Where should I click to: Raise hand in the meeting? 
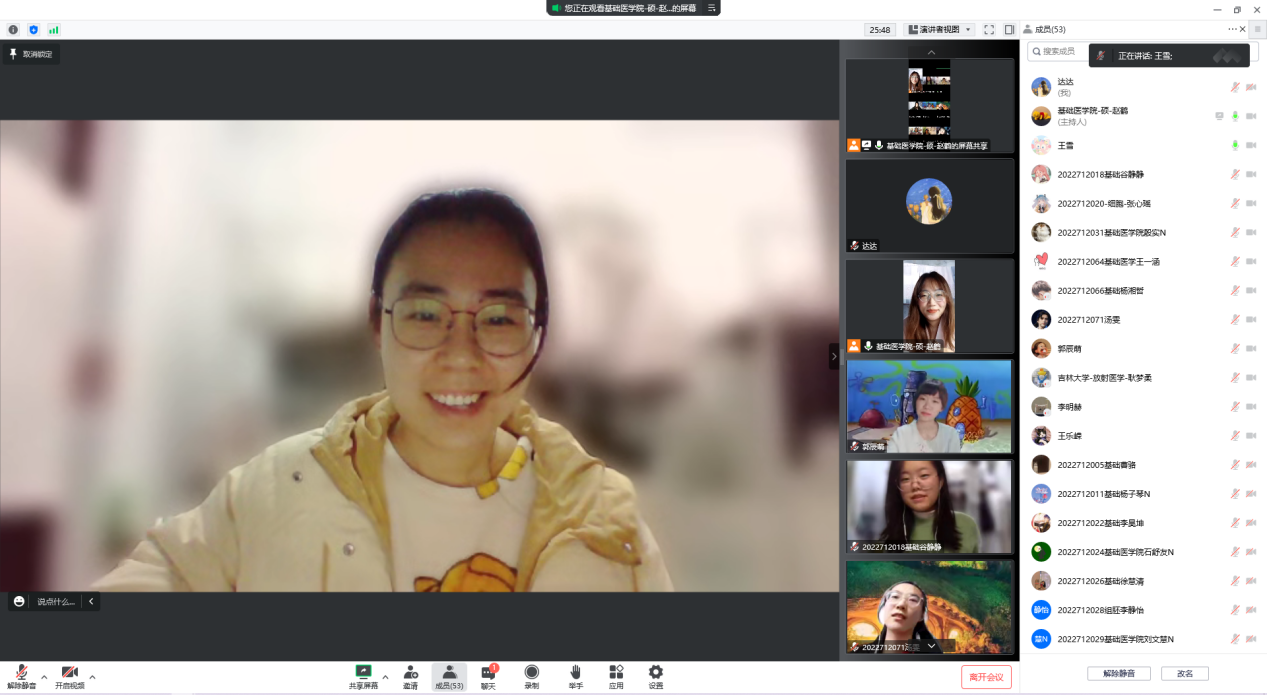(575, 676)
